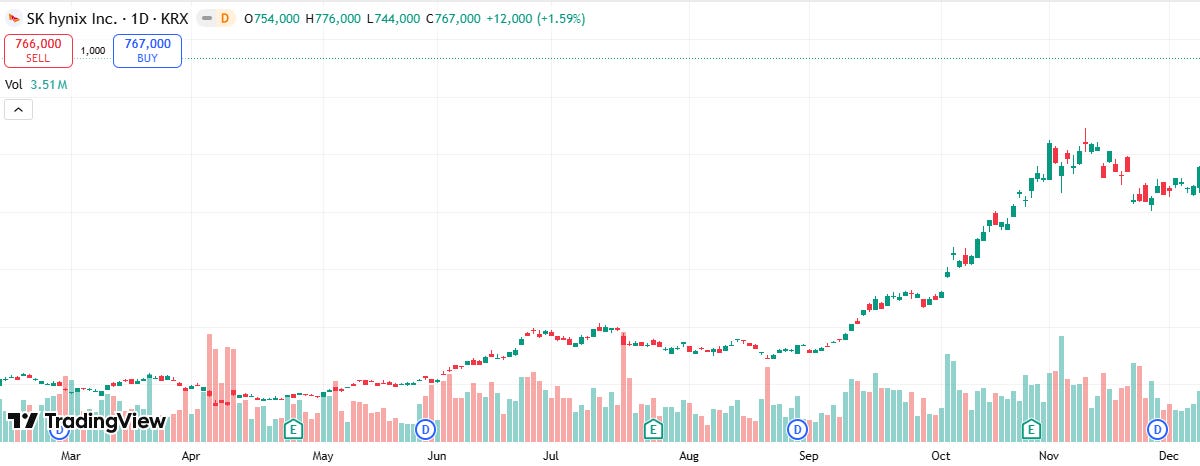Click the SK hynix Inc. symbol title
Viewport: 1200px width, 466px height.
(69, 19)
